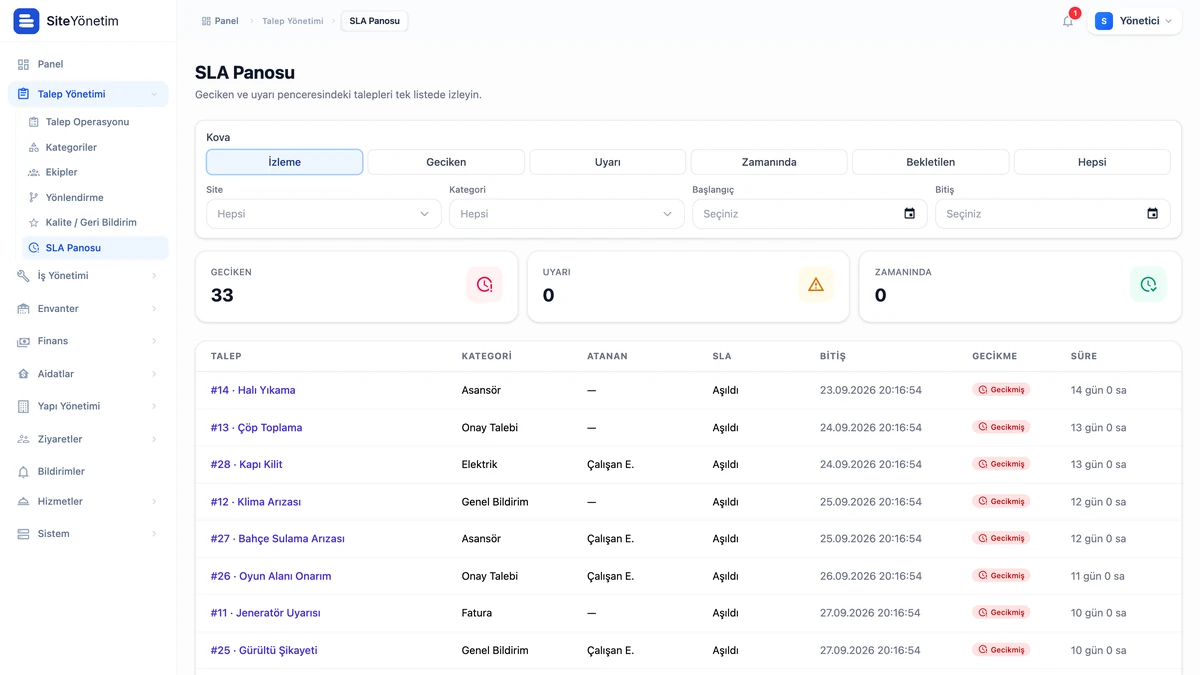Screen dimensions: 1200x675
Task: Select the Zamanında bucket option
Action: tap(769, 162)
